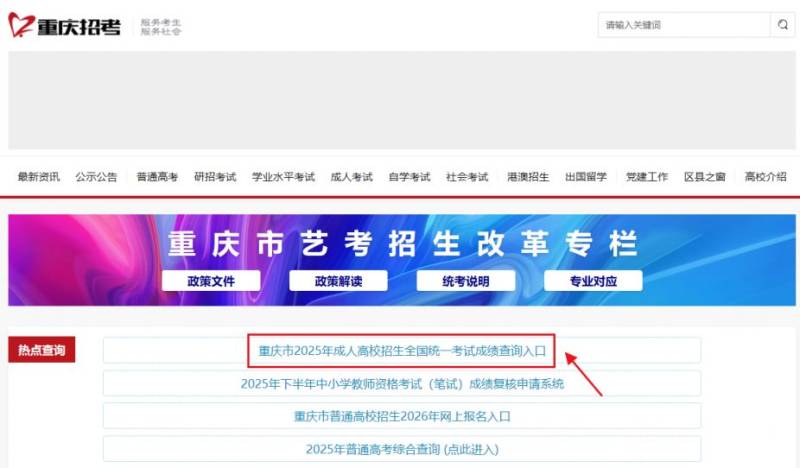Viewport: 800px width, 468px height.
Task: Open the 公示公告 menu item
Action: coord(96,177)
